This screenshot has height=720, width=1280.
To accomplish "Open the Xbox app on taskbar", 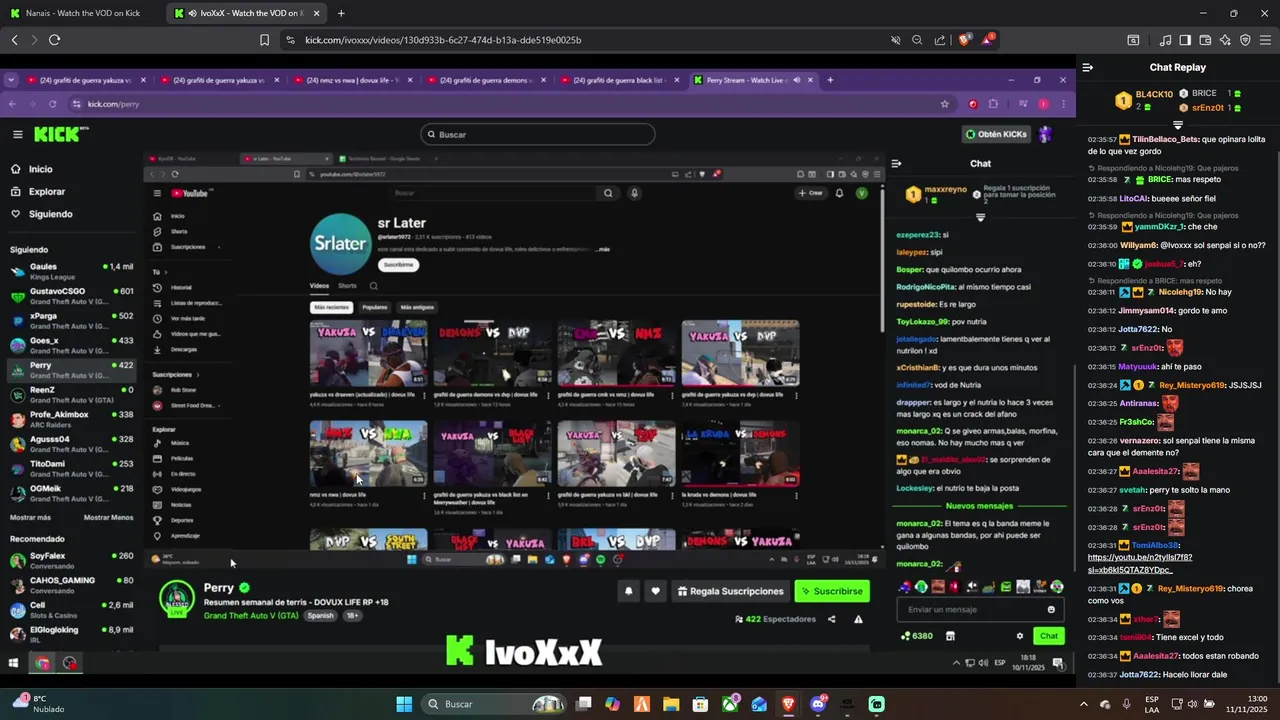I will (x=731, y=704).
